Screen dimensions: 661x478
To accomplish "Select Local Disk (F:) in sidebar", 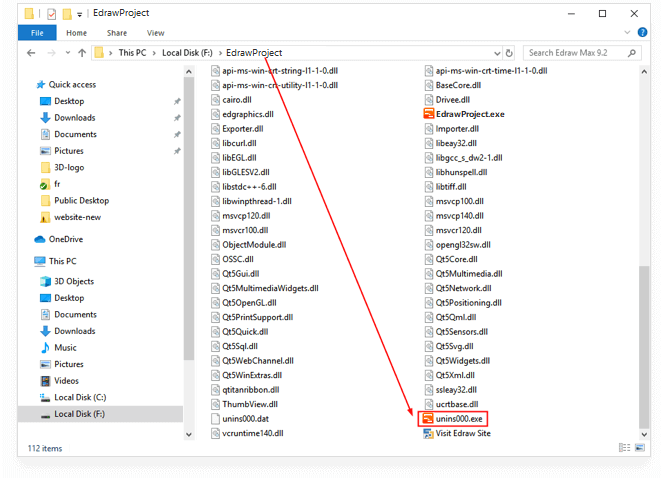I will coord(100,414).
